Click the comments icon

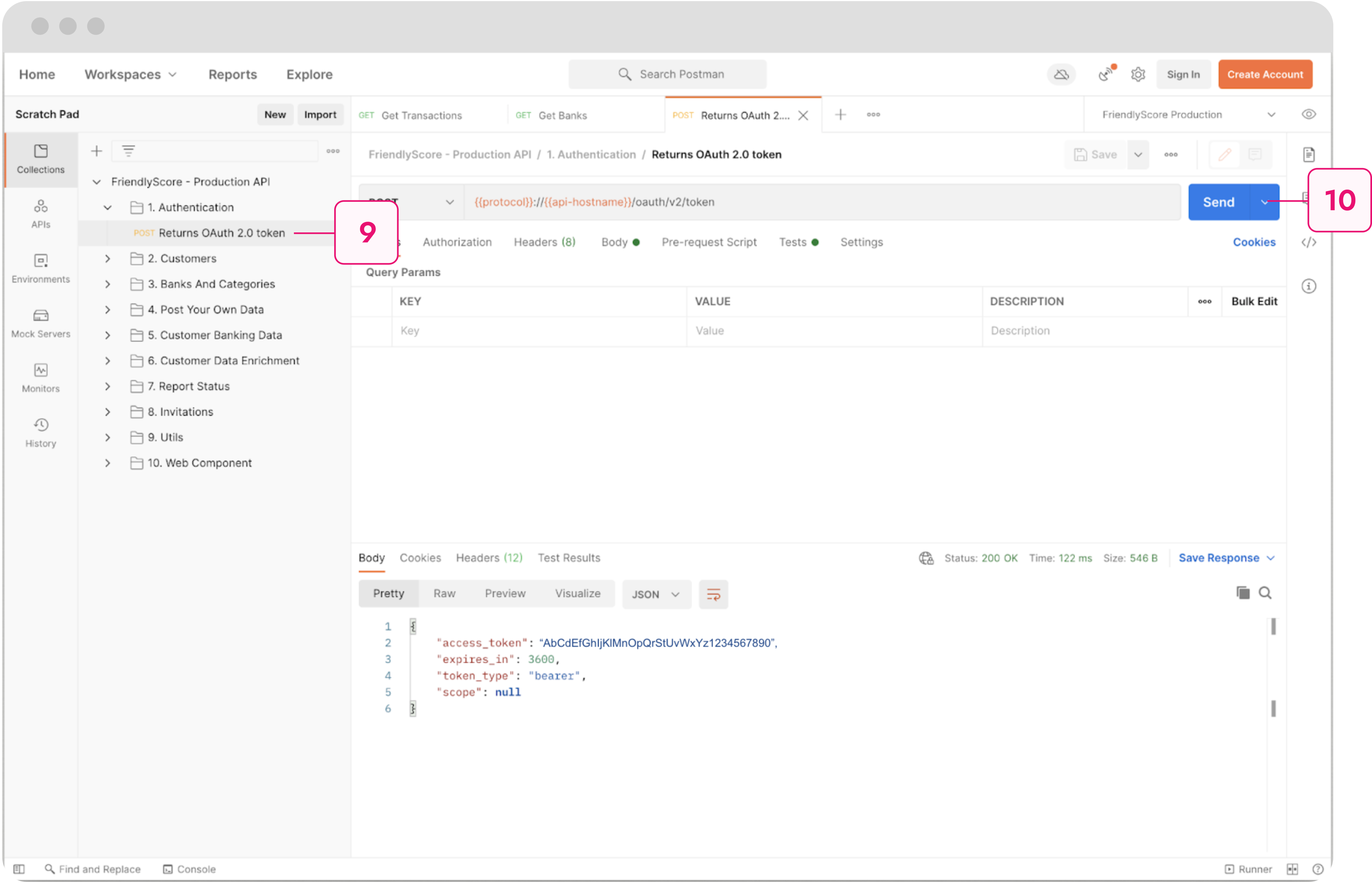point(1255,154)
